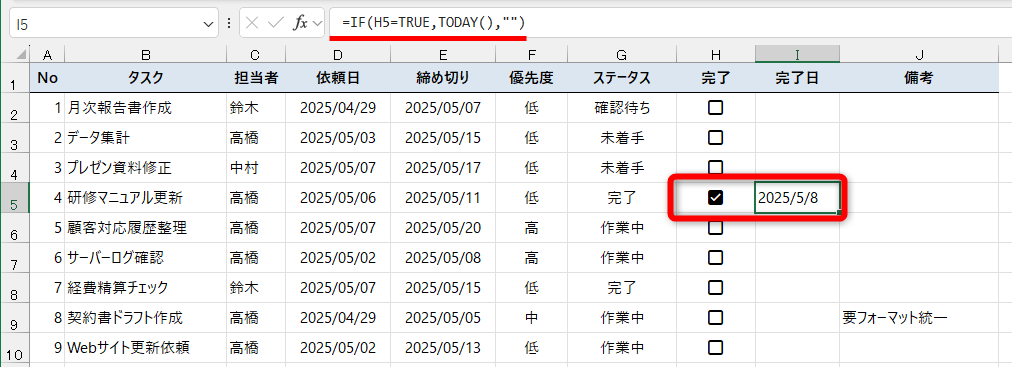Screen dimensions: 1012x367
Task: Click the 完了日 header cell
Action: pos(797,78)
